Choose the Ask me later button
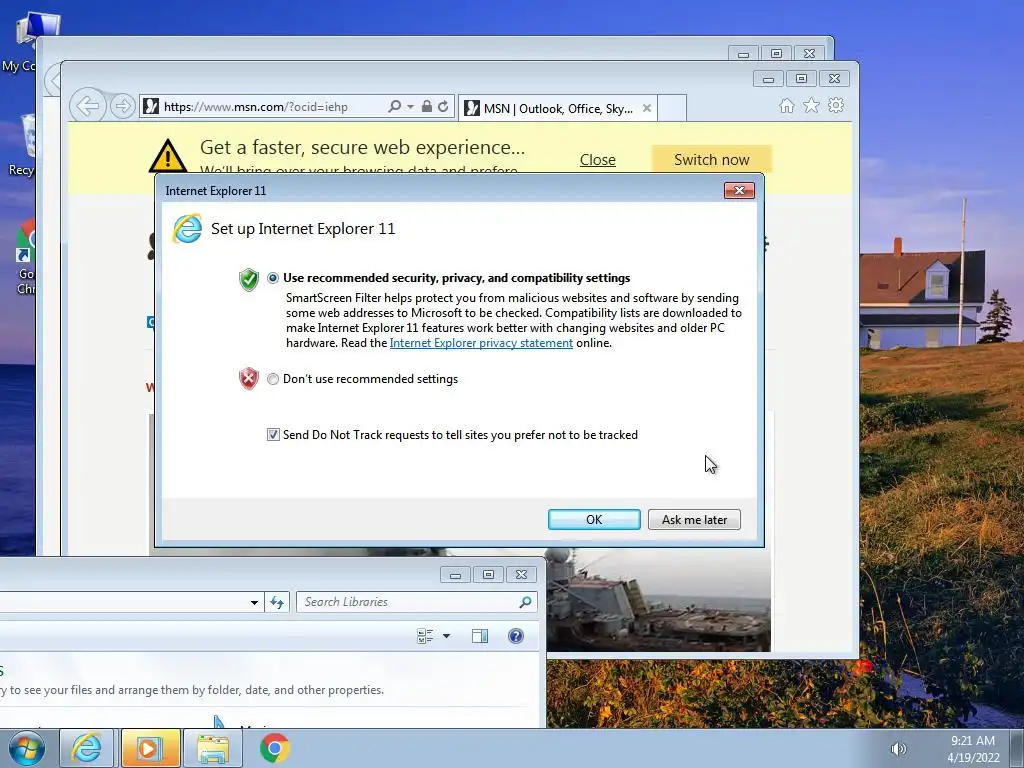Viewport: 1024px width, 768px height. pyautogui.click(x=694, y=519)
